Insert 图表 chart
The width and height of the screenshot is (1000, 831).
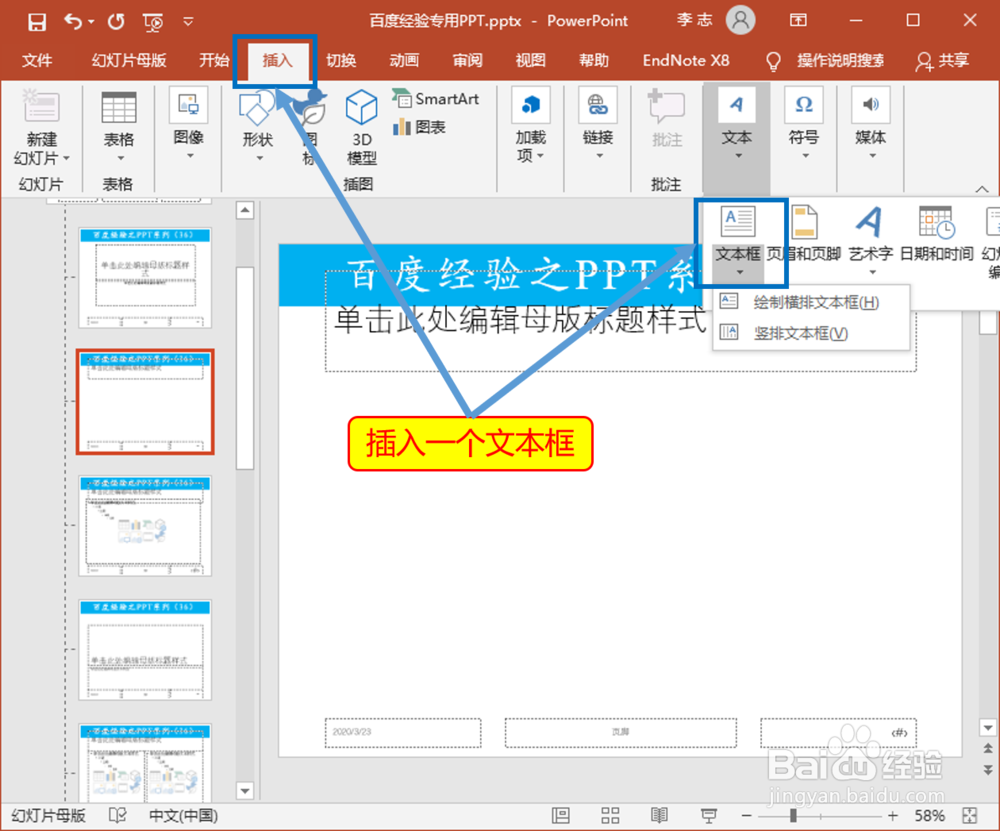tap(419, 127)
